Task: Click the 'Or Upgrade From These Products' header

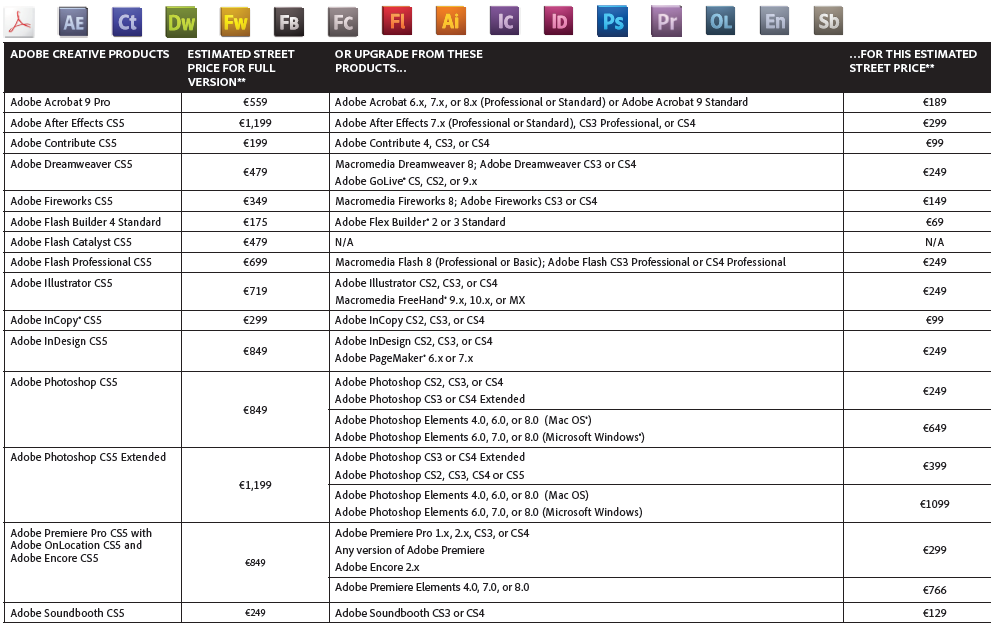Action: click(x=409, y=61)
